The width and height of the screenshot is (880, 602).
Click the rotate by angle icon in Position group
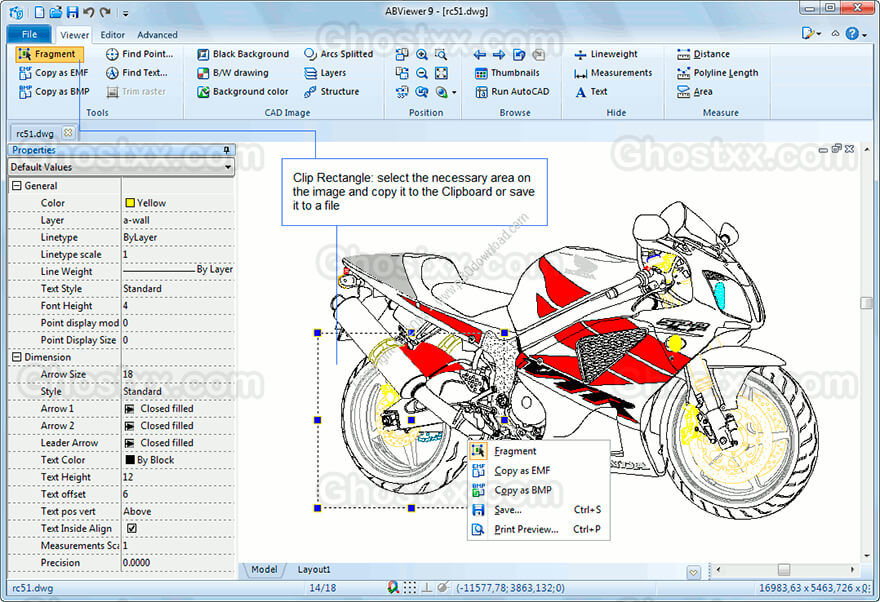[402, 92]
